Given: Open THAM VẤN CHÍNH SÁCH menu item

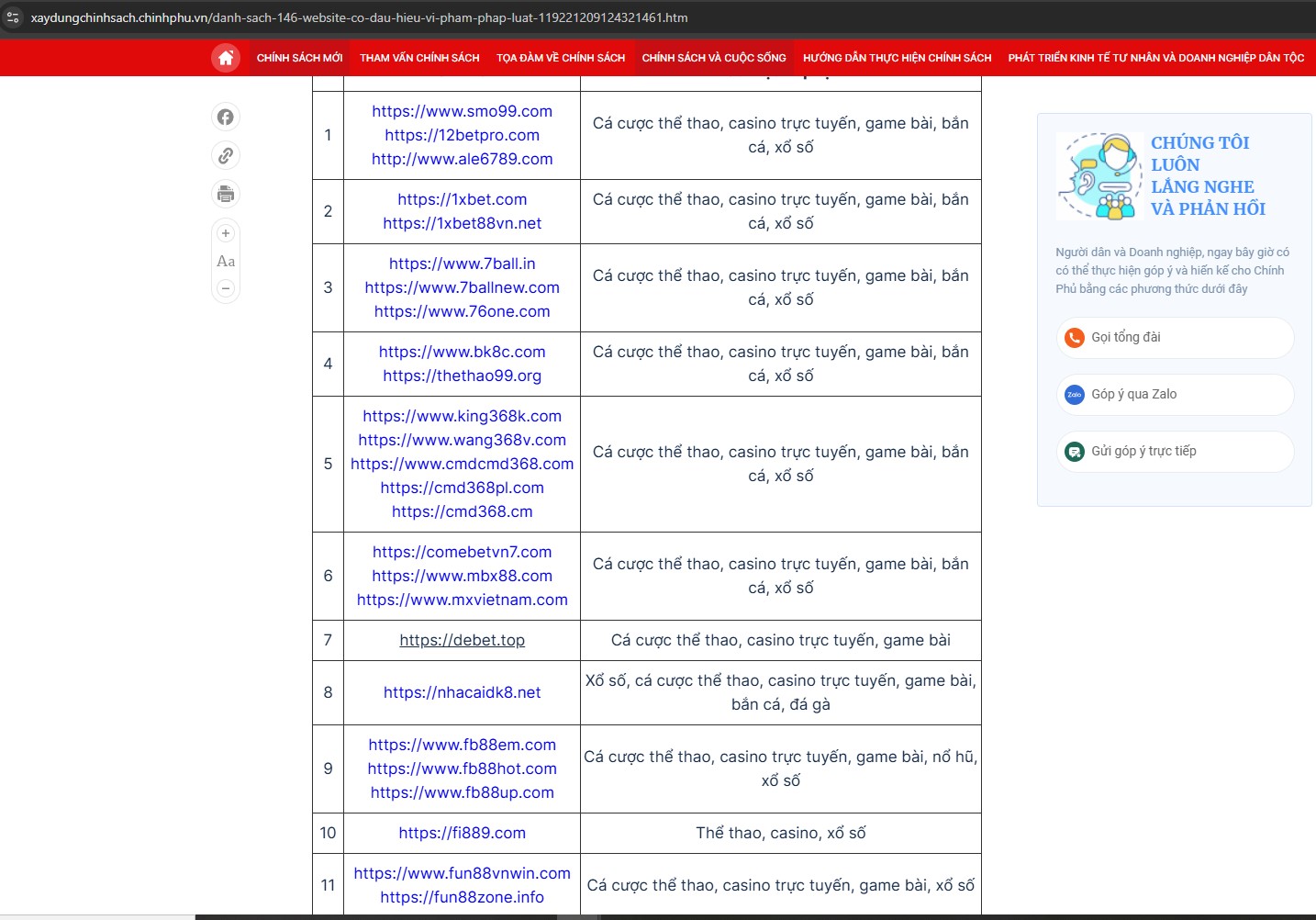Looking at the screenshot, I should coord(419,58).
